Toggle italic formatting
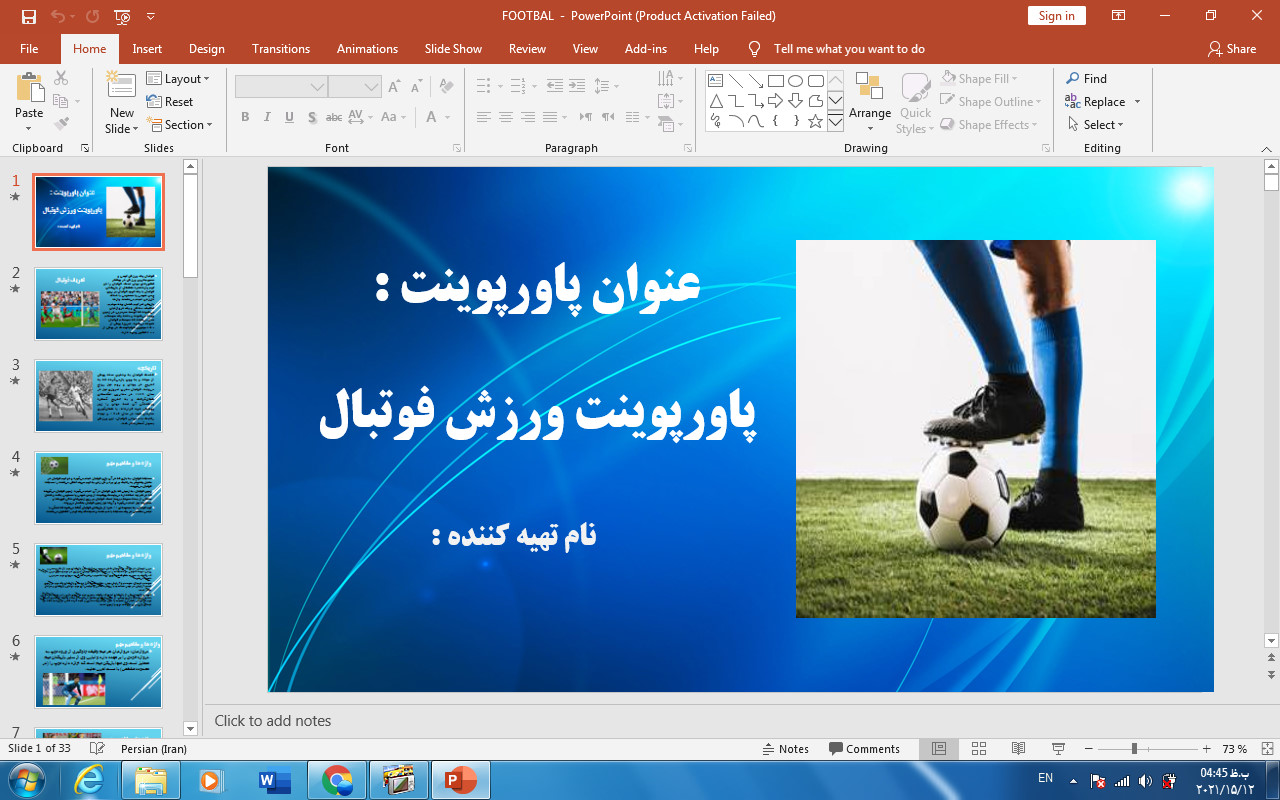 click(x=266, y=117)
